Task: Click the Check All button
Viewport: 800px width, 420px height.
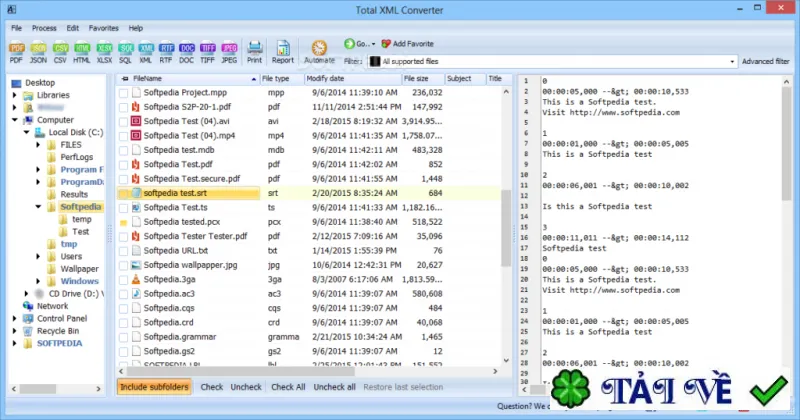Action: [288, 387]
